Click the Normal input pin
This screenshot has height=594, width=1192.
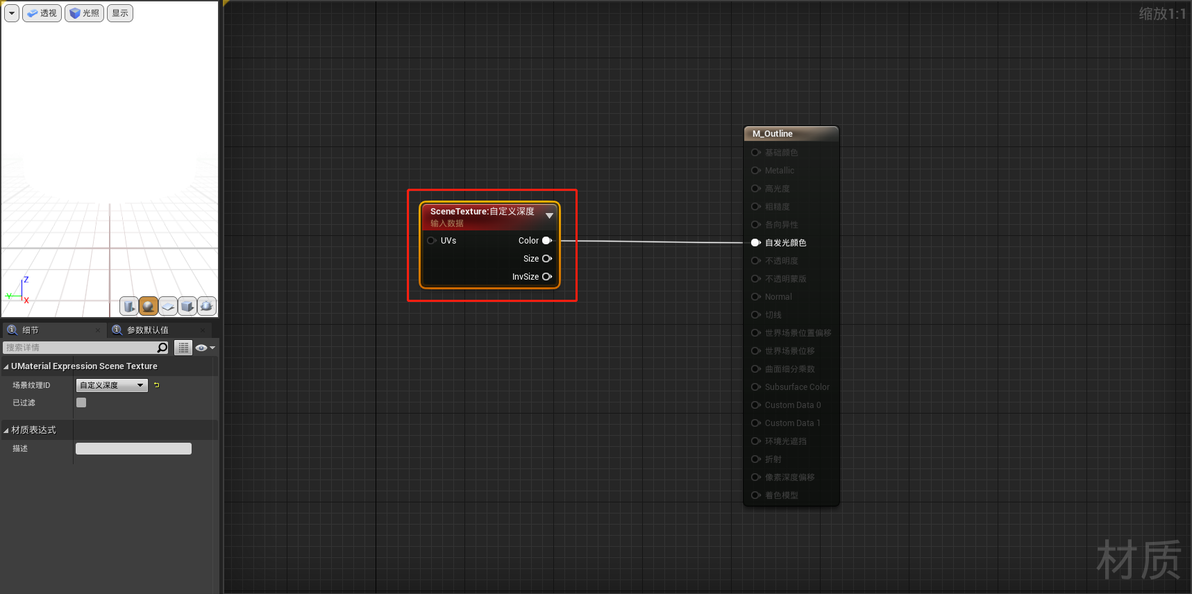point(756,297)
